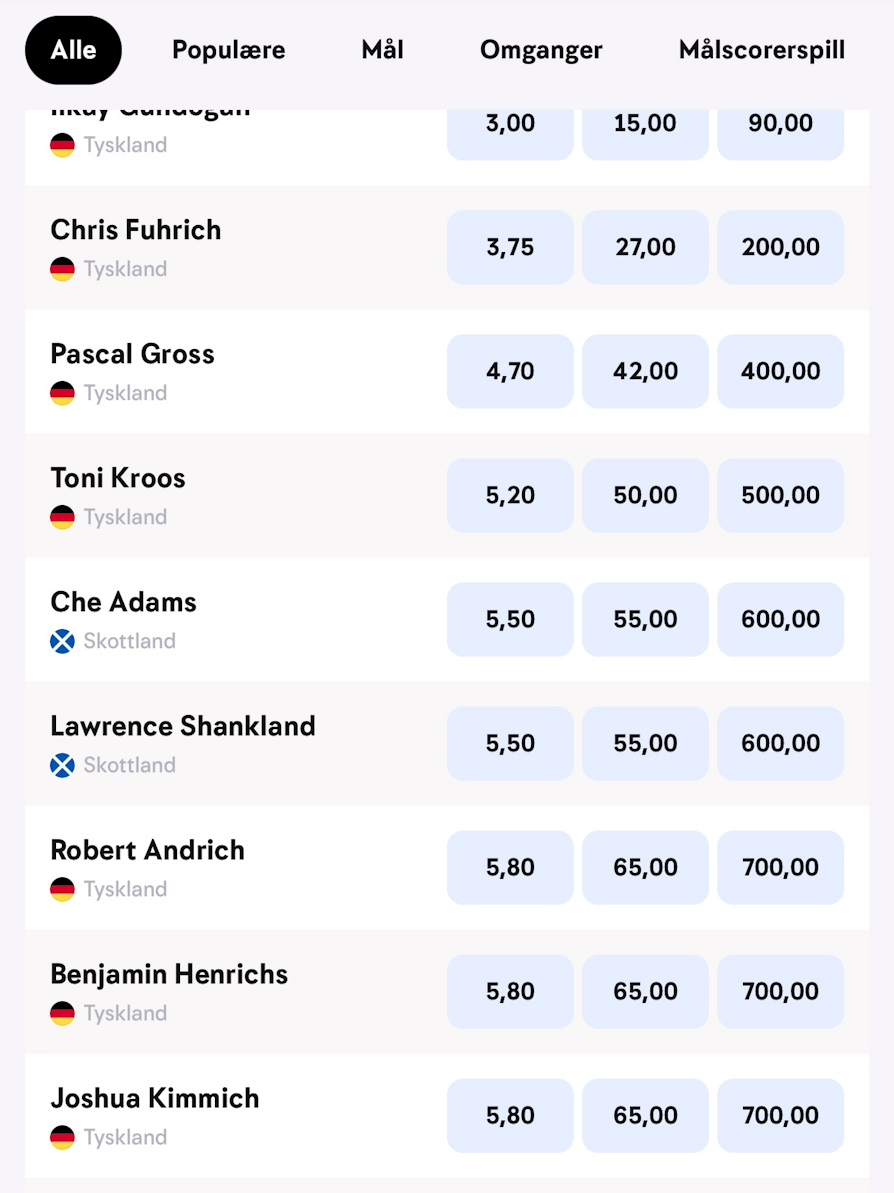Click Germany flag beside Toni Kroos
Viewport: 894px width, 1193px height.
point(62,517)
